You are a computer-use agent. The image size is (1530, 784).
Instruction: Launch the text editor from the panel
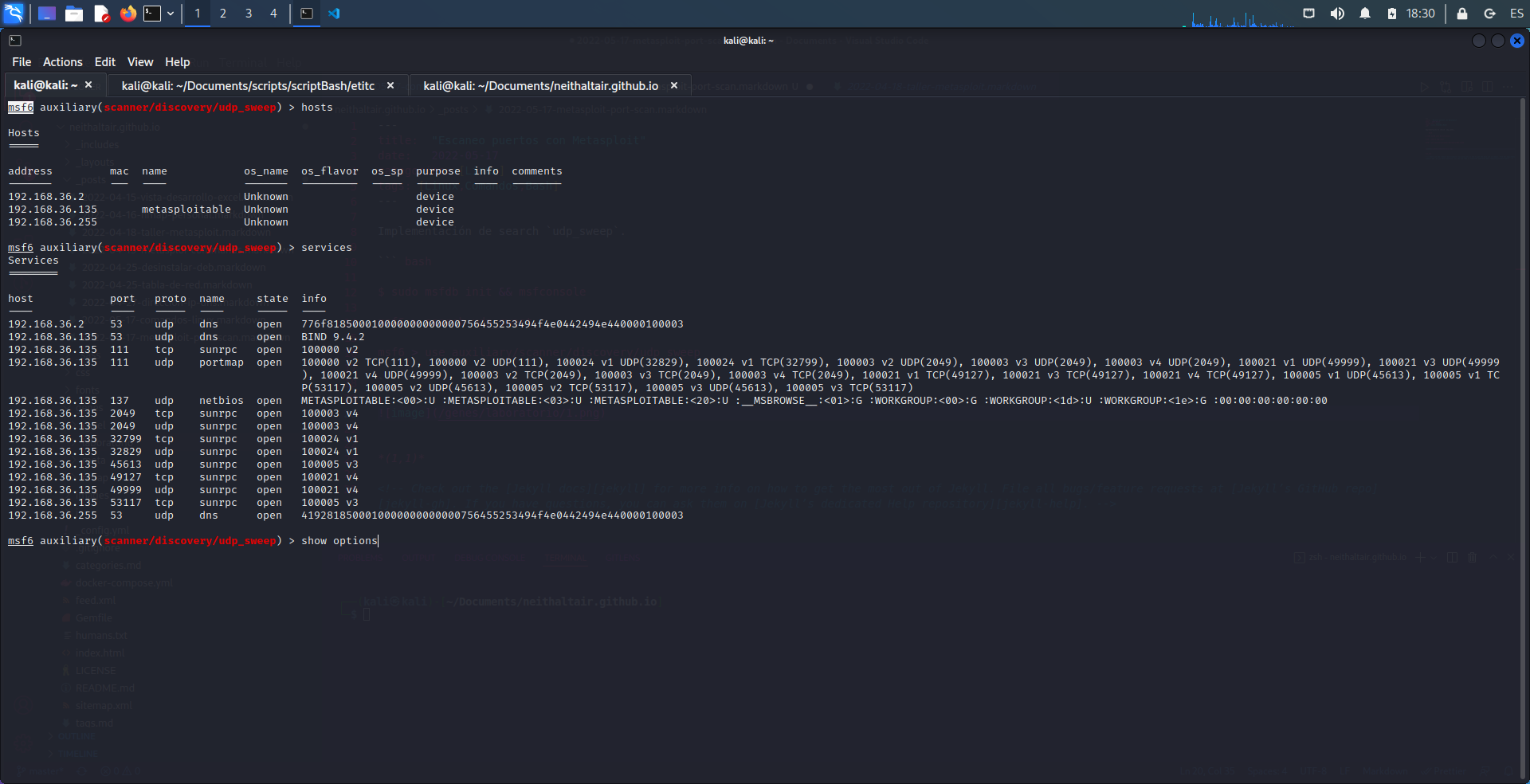click(x=101, y=14)
